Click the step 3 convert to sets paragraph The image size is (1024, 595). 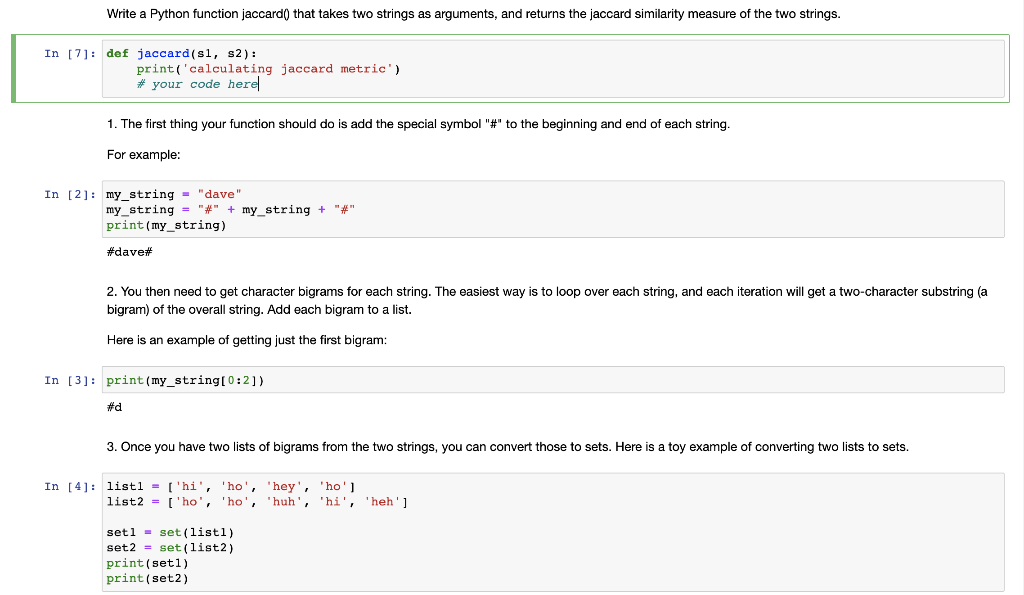tap(507, 447)
